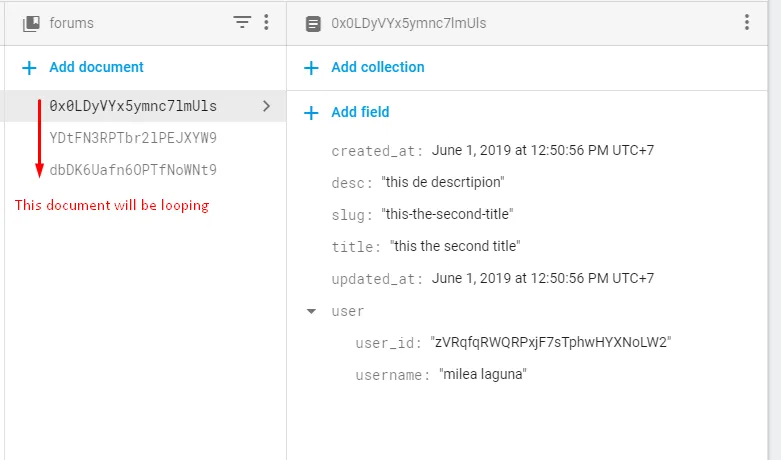Click the forums collection icon
This screenshot has height=460, width=781.
point(31,23)
